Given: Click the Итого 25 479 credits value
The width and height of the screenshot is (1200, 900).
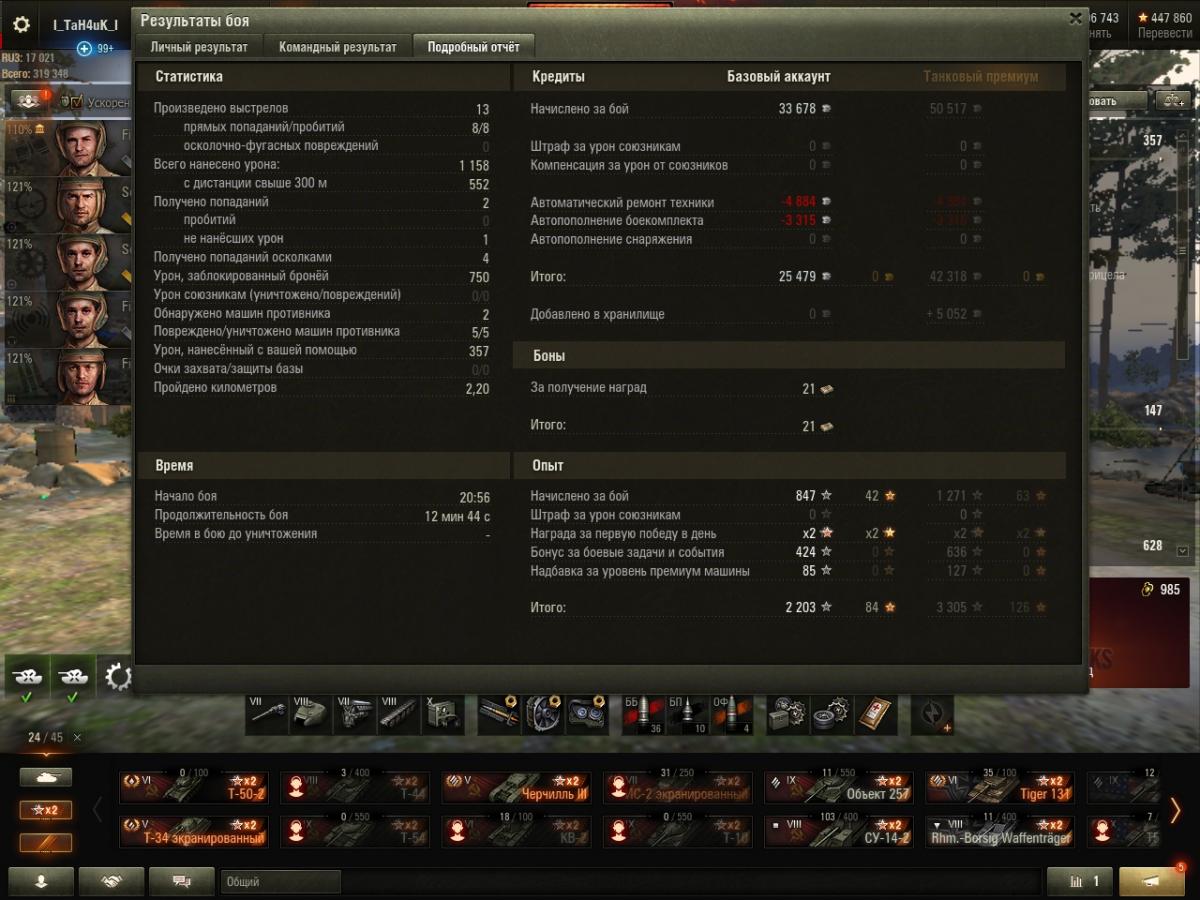Looking at the screenshot, I should [x=797, y=276].
